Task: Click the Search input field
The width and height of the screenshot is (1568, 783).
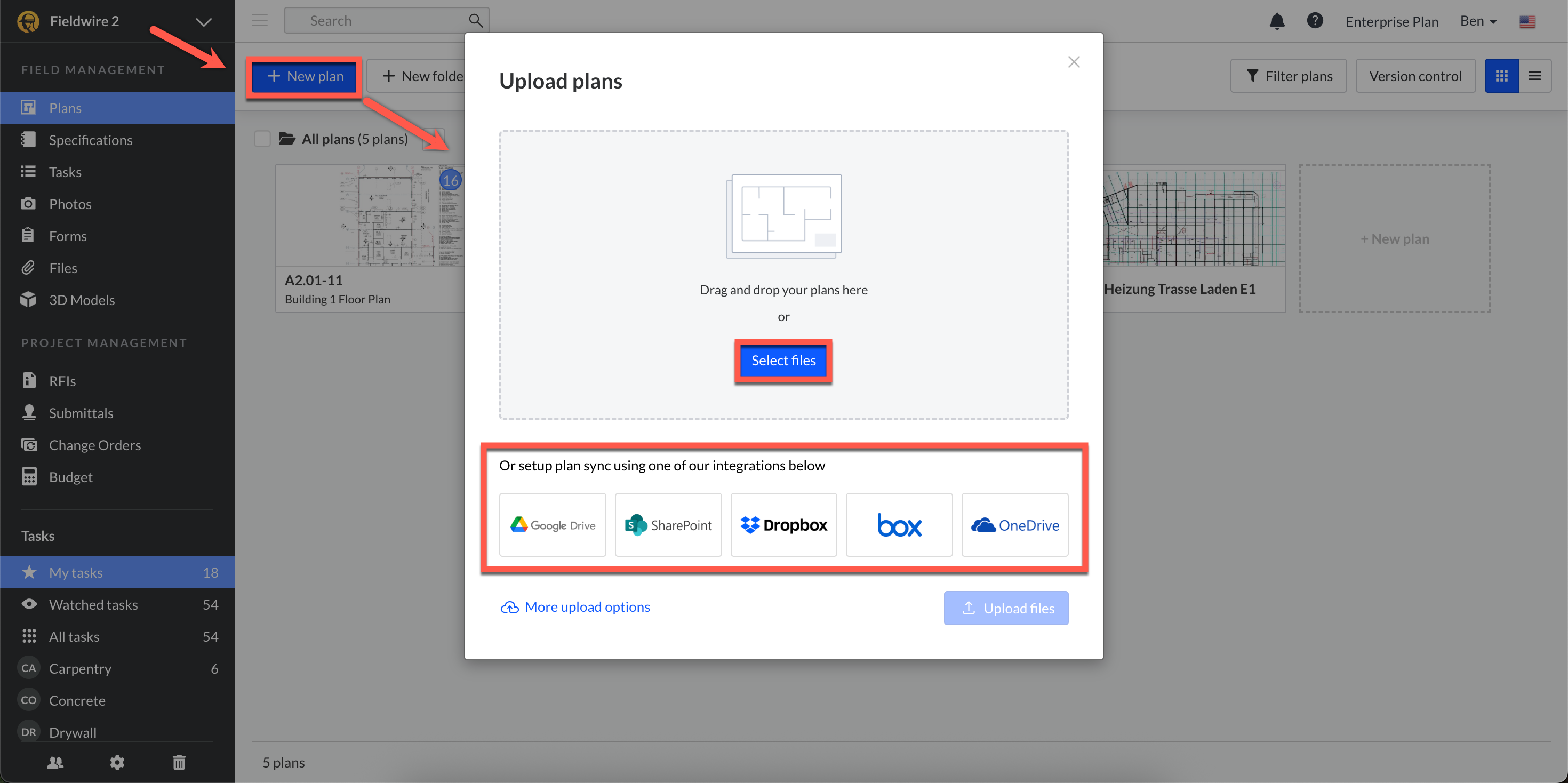Action: (378, 21)
